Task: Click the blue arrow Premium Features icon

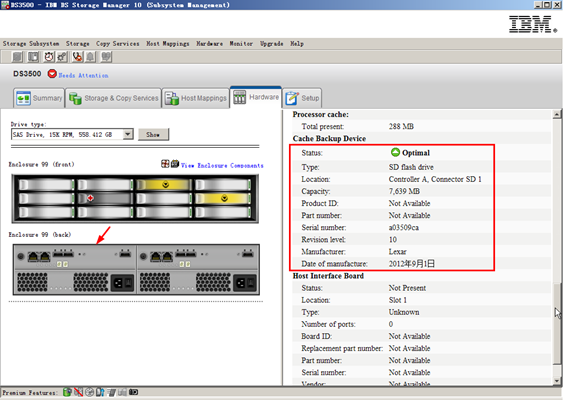Action: 100,392
